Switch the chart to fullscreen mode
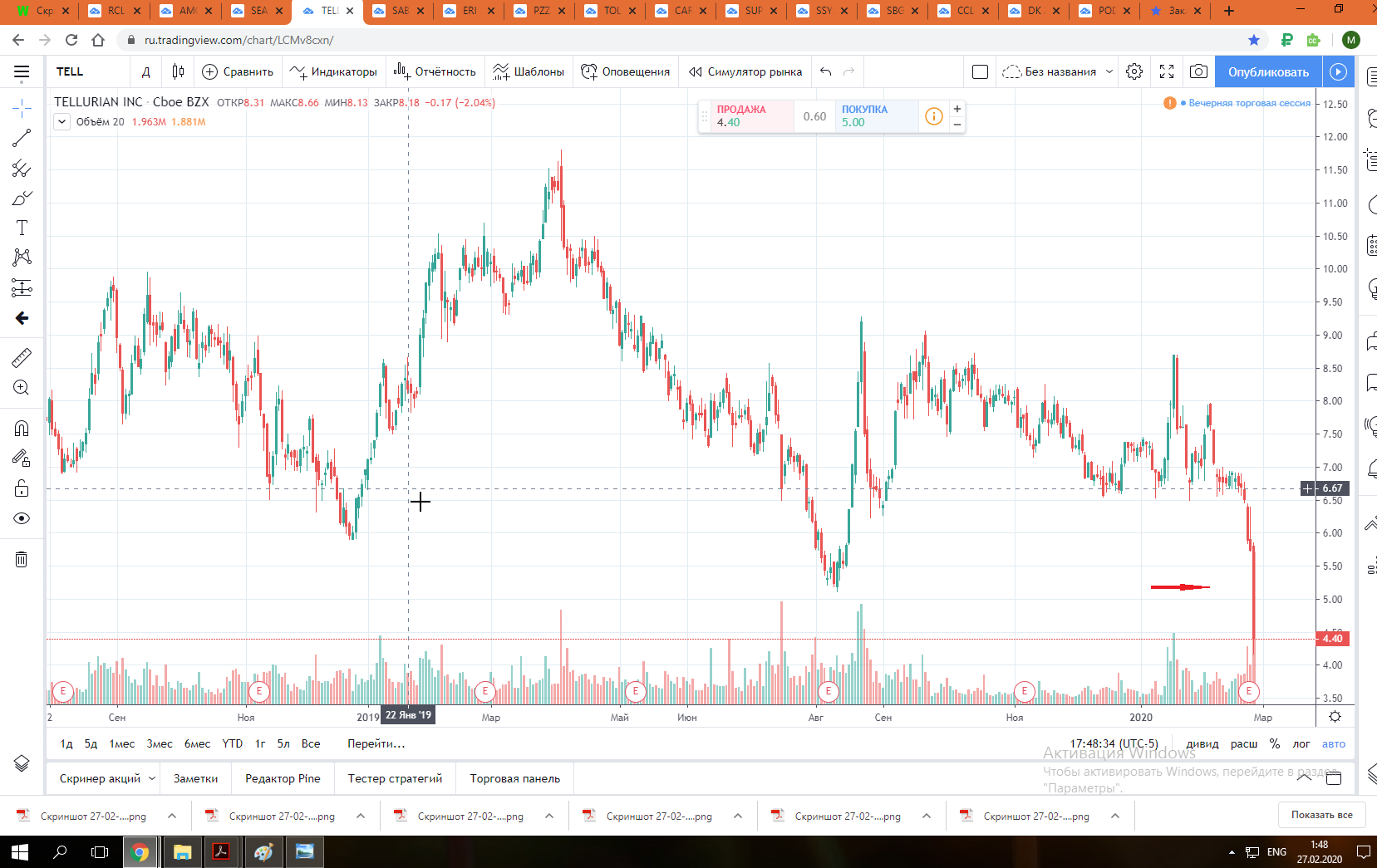The height and width of the screenshot is (868, 1377). coord(1167,71)
